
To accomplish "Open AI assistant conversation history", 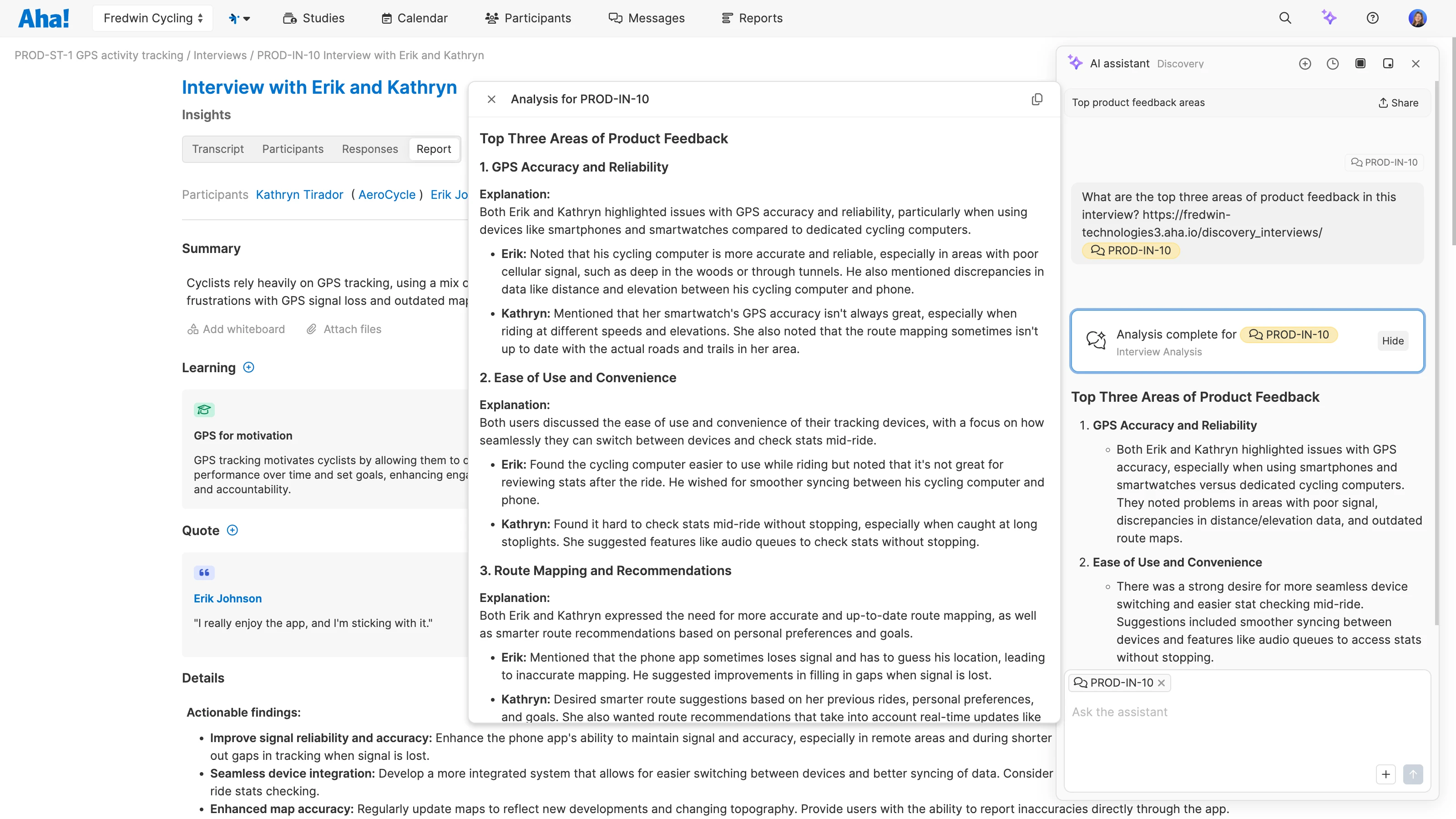I will [1333, 63].
